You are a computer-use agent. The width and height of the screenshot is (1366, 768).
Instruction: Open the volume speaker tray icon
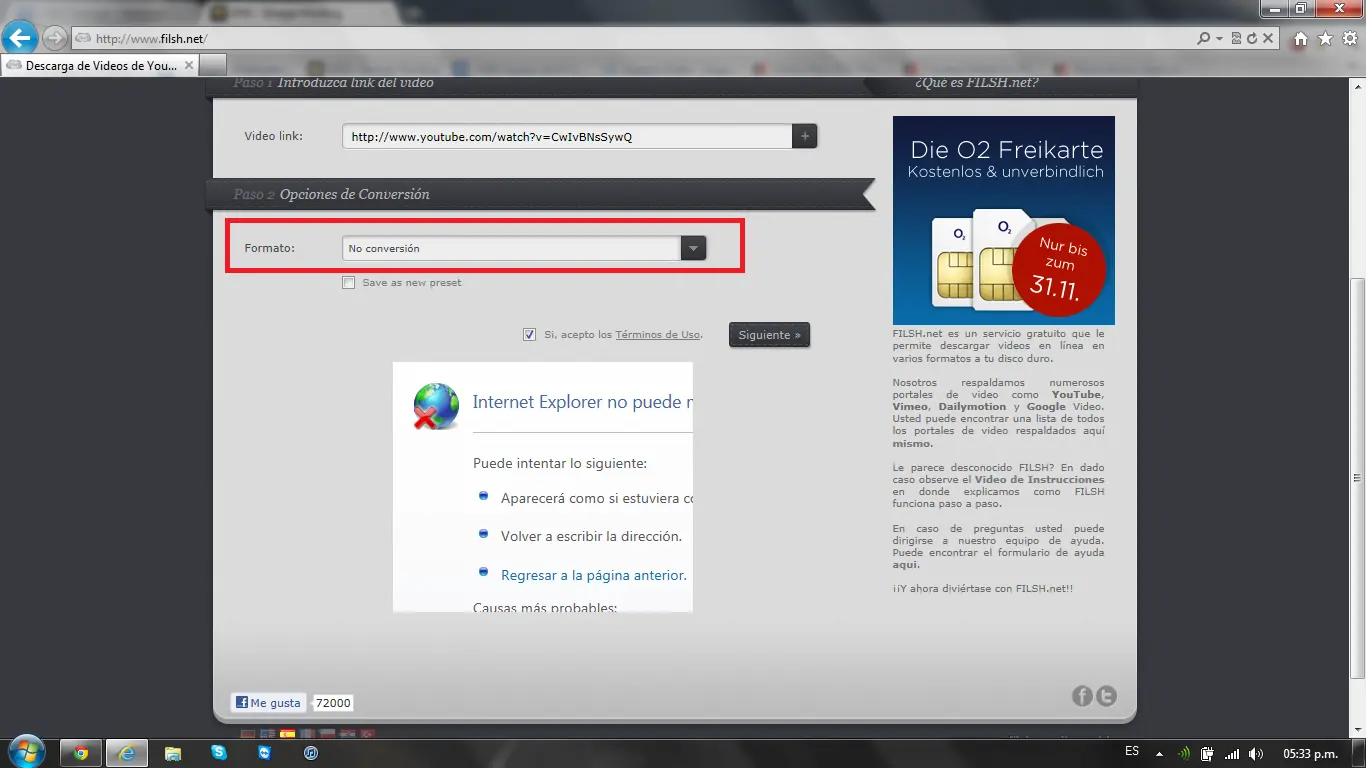tap(1256, 753)
